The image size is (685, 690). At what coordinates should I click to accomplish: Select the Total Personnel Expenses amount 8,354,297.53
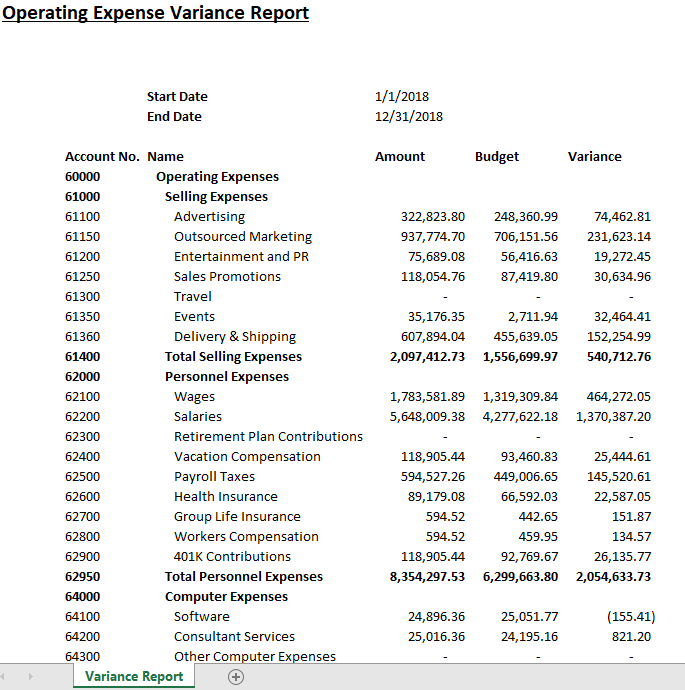pos(427,576)
